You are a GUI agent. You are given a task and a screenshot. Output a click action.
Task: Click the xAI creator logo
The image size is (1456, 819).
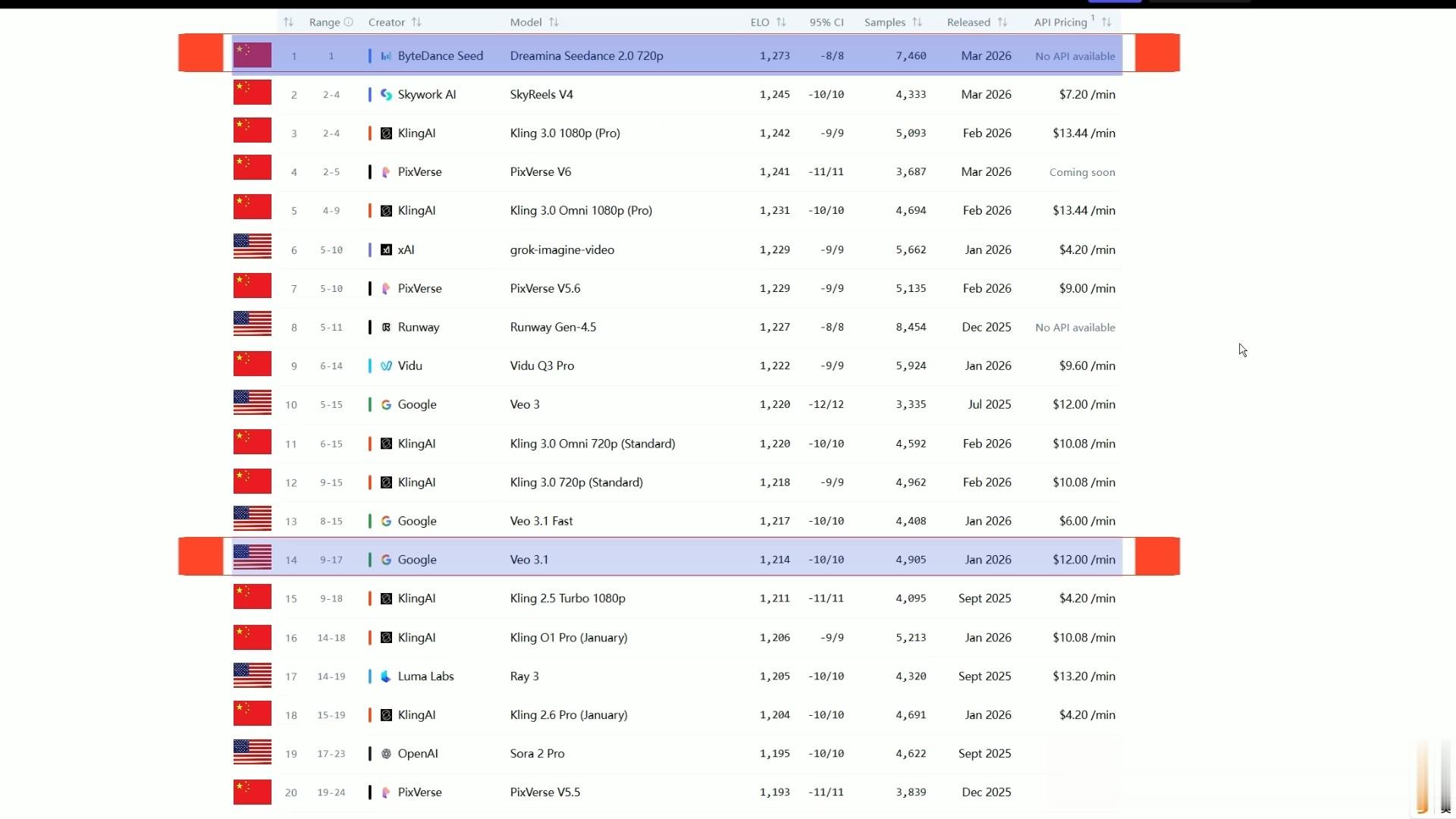tap(386, 249)
